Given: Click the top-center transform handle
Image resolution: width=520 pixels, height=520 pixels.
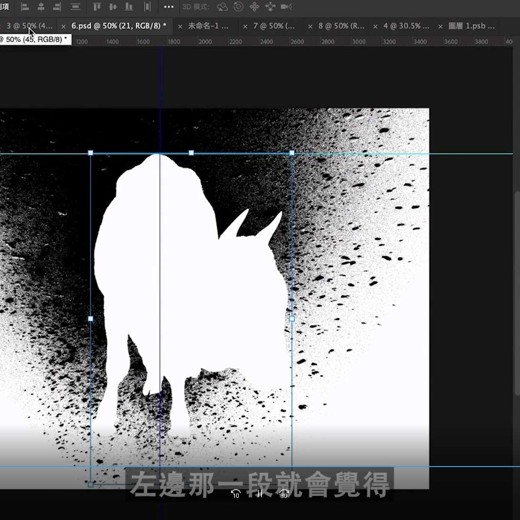Looking at the screenshot, I should click(191, 153).
